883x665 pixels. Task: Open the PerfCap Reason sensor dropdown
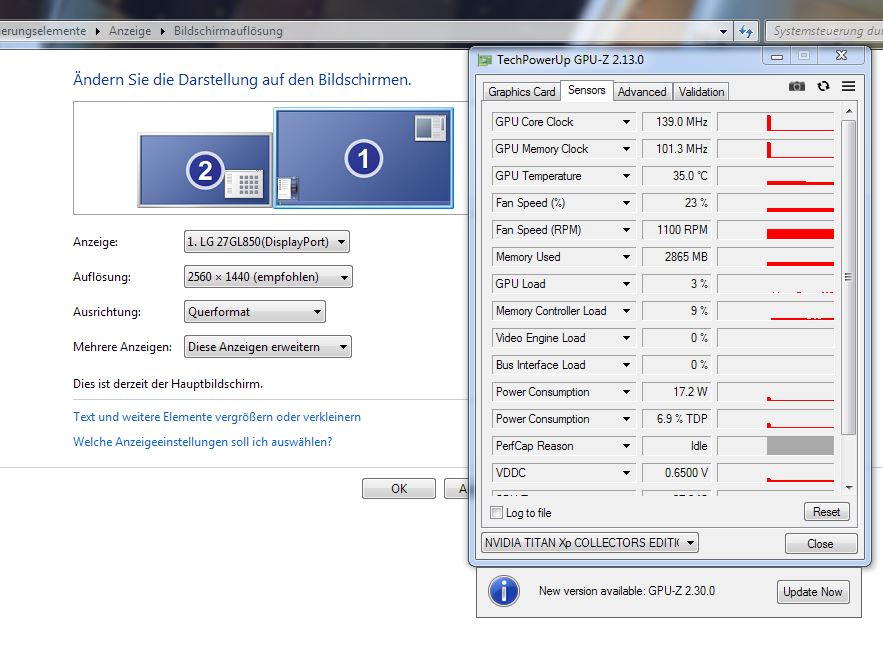pos(626,446)
